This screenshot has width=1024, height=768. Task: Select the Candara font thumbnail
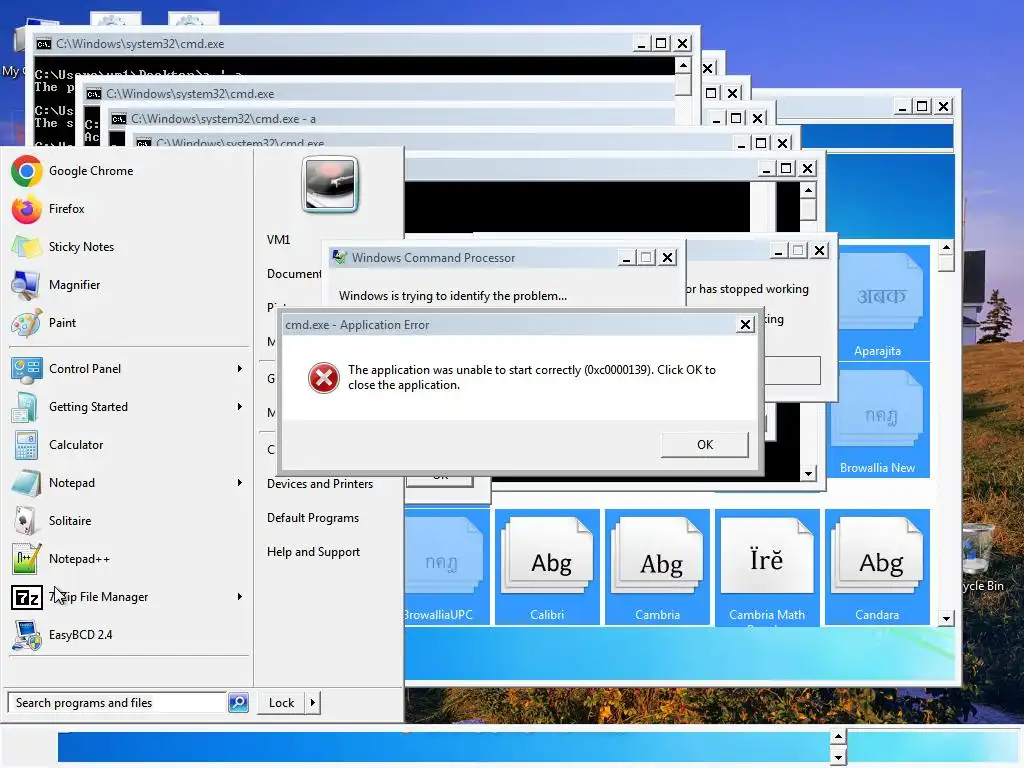point(877,566)
